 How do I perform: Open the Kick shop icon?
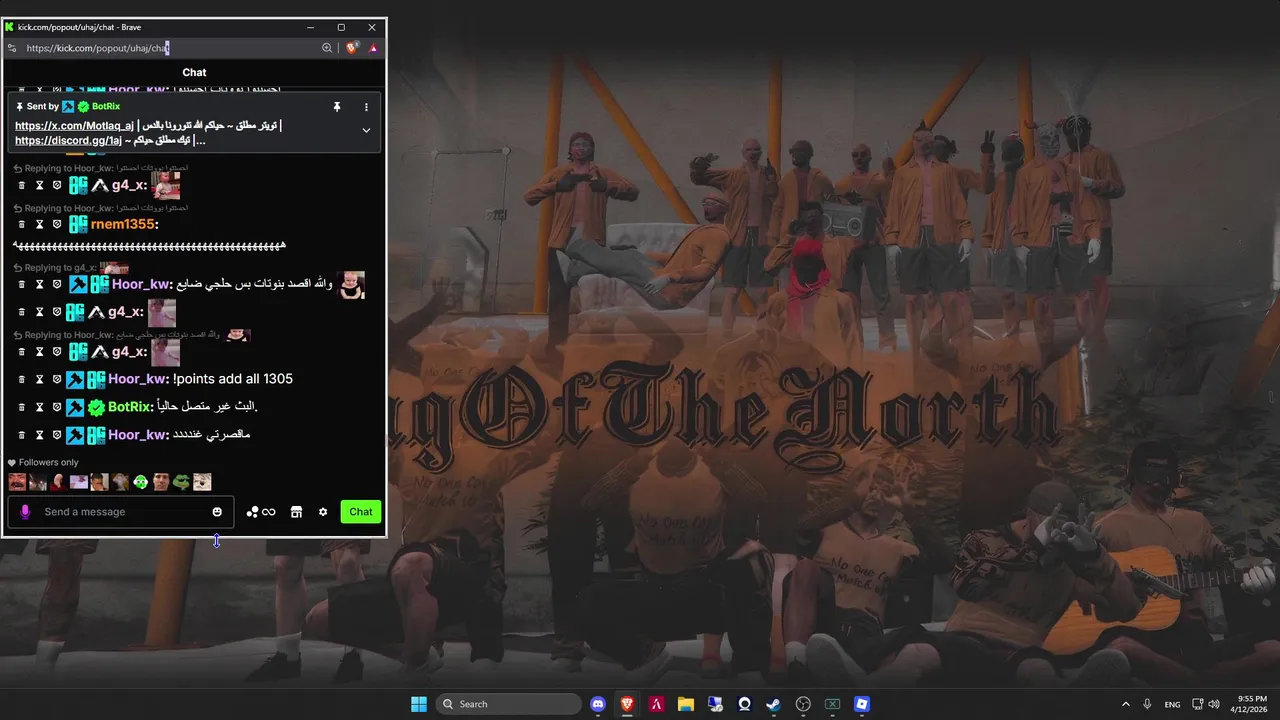point(296,512)
